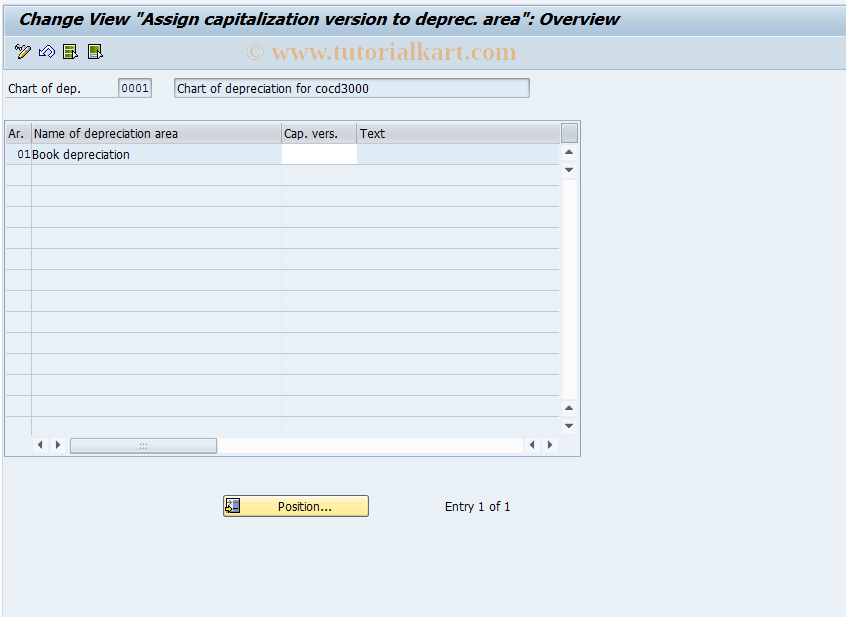Viewport: 846px width, 617px height.
Task: Click the Name of depreciation area header
Action: [156, 134]
